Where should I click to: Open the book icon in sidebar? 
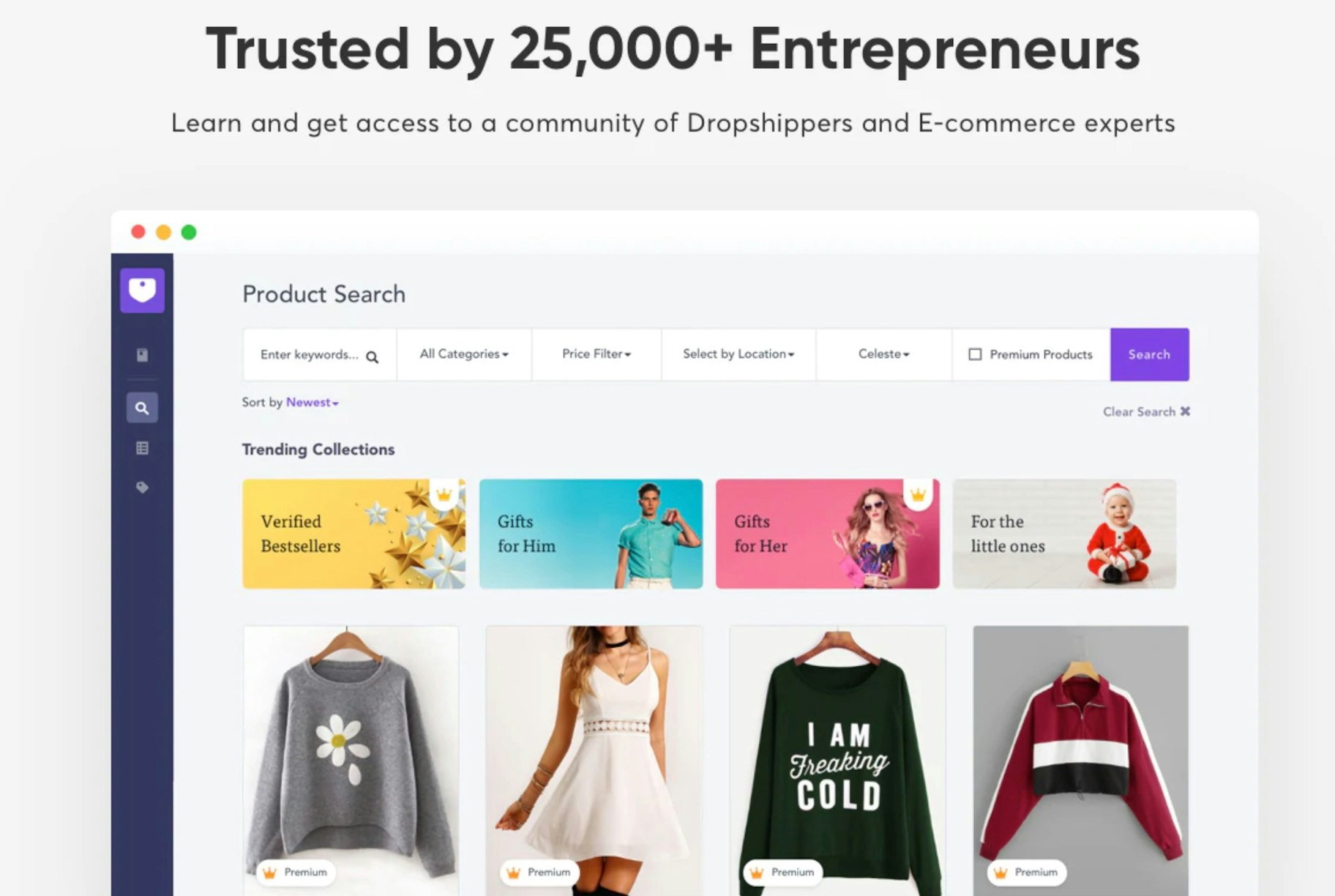click(142, 355)
